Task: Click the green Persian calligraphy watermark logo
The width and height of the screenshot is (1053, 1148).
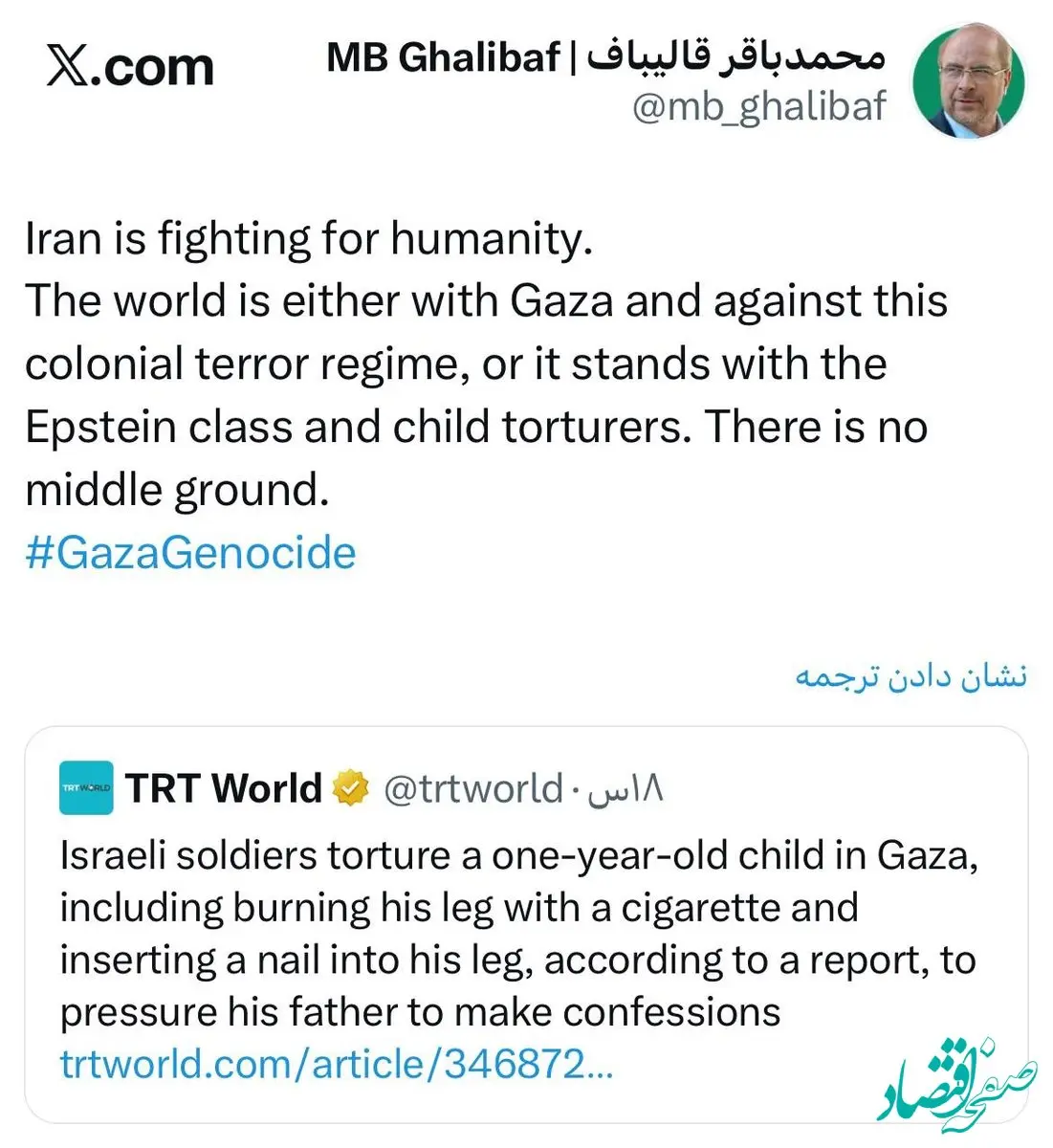Action: point(959,1091)
